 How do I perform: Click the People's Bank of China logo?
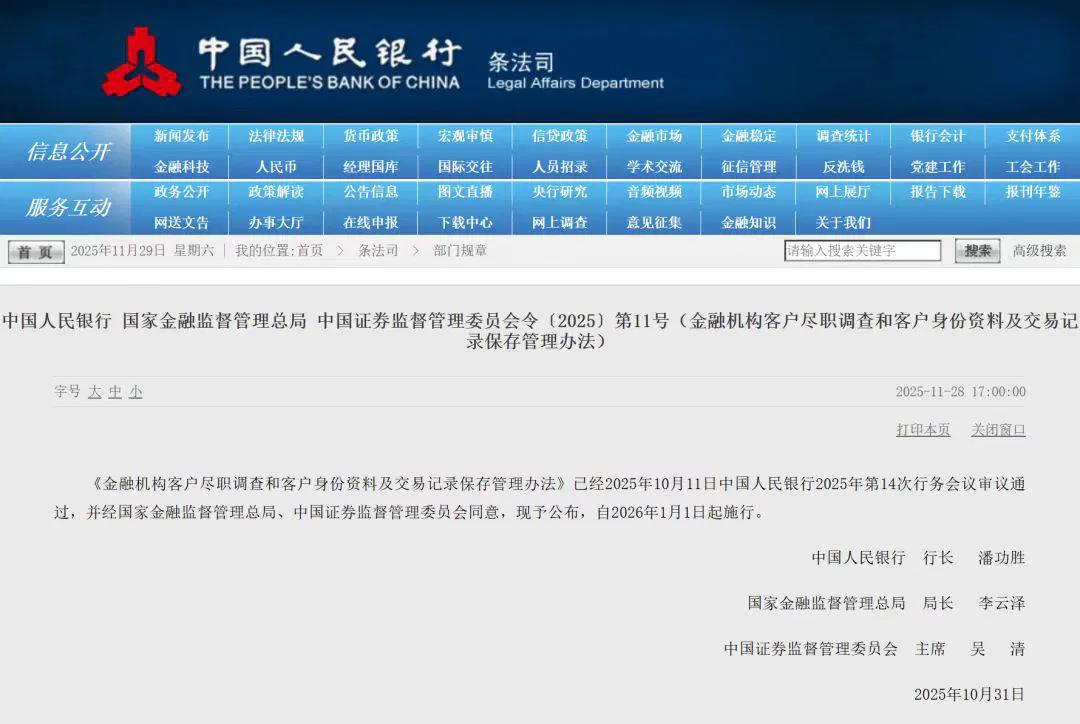pyautogui.click(x=142, y=62)
